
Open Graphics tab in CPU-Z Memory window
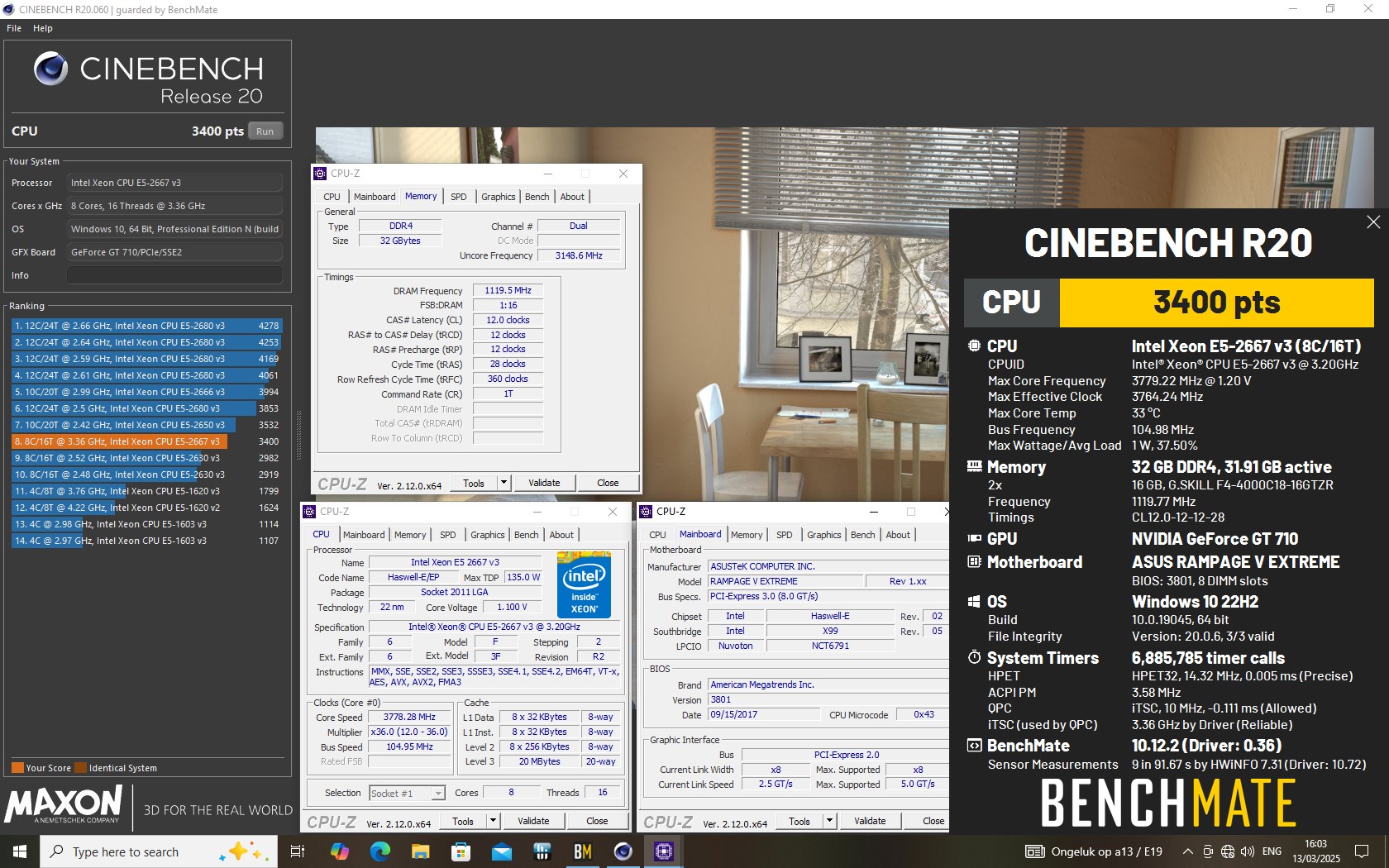499,197
